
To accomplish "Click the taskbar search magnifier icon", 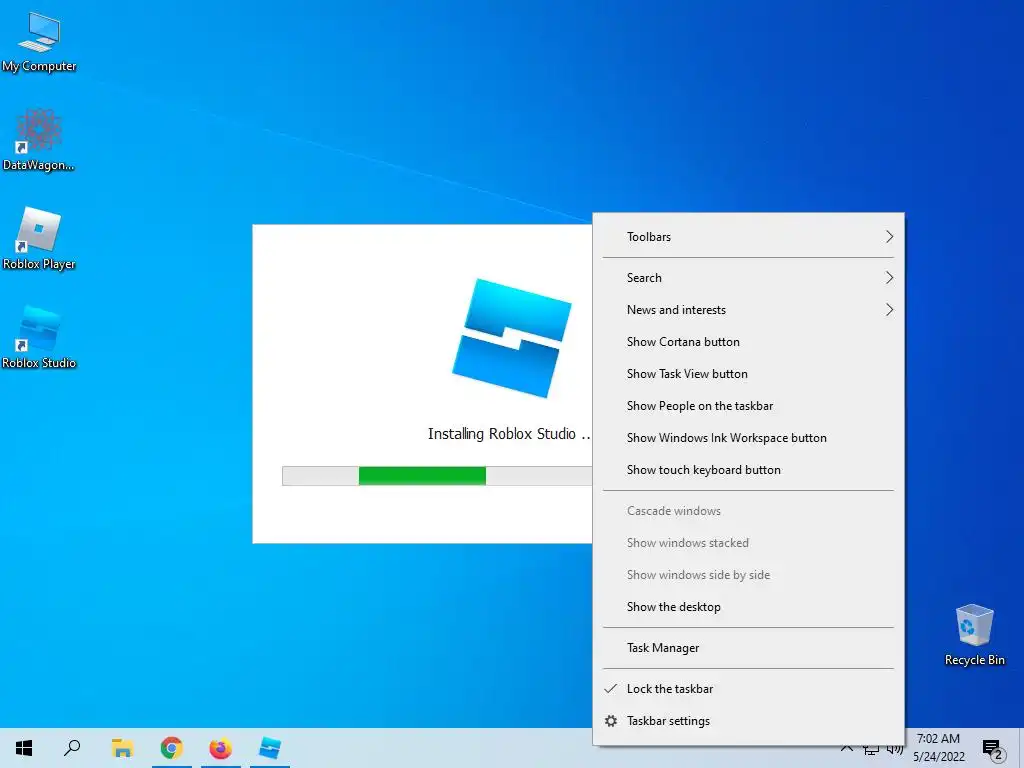I will pos(72,748).
